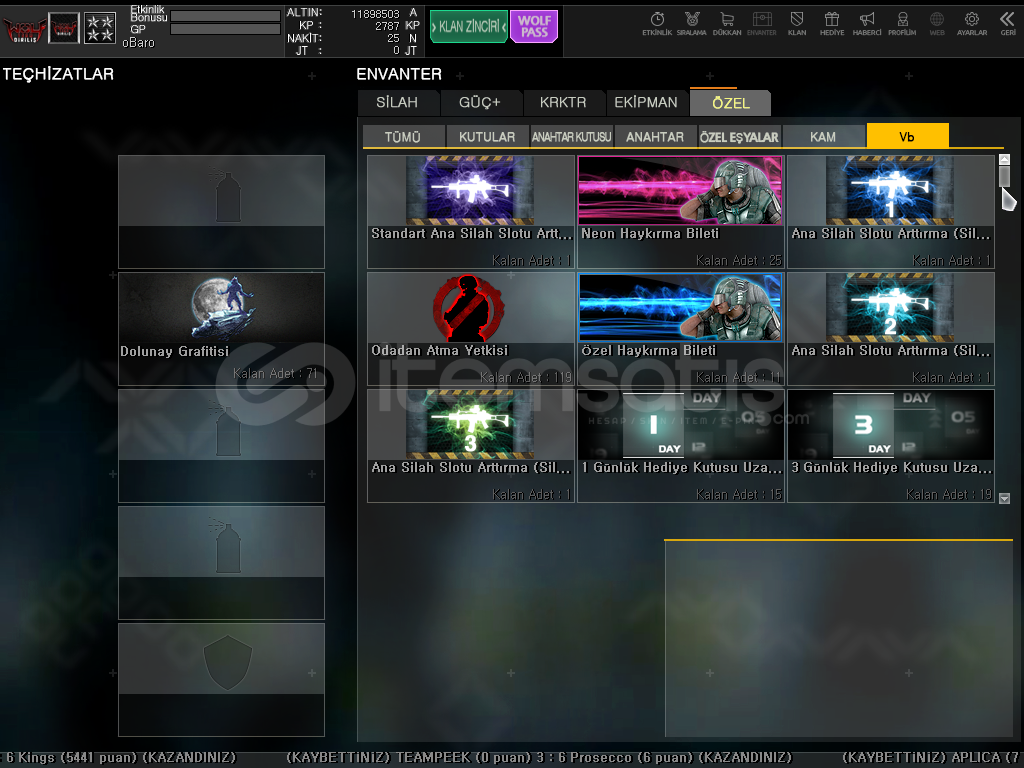Click the Wolfteam Diriliş logo
Image resolution: width=1024 pixels, height=768 pixels.
pyautogui.click(x=24, y=28)
